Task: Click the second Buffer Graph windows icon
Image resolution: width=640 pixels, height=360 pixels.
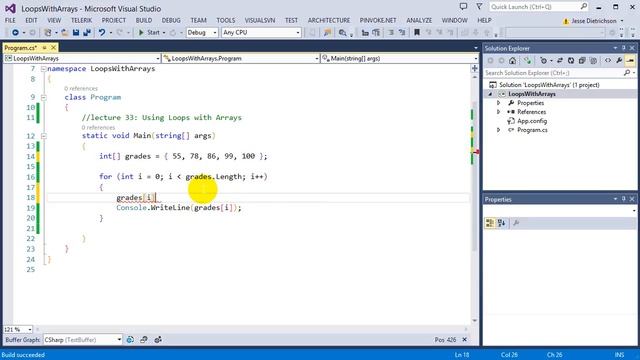Action: pyautogui.click(x=144, y=340)
